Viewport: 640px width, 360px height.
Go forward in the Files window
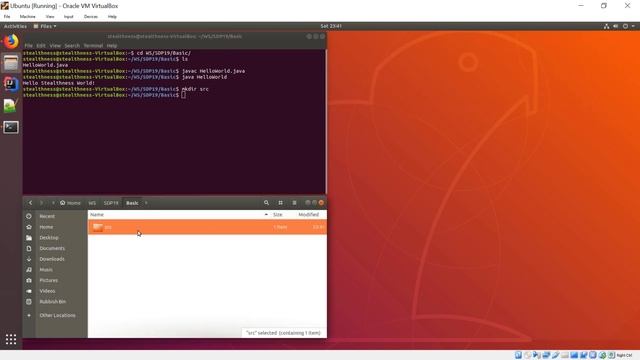(x=41, y=202)
